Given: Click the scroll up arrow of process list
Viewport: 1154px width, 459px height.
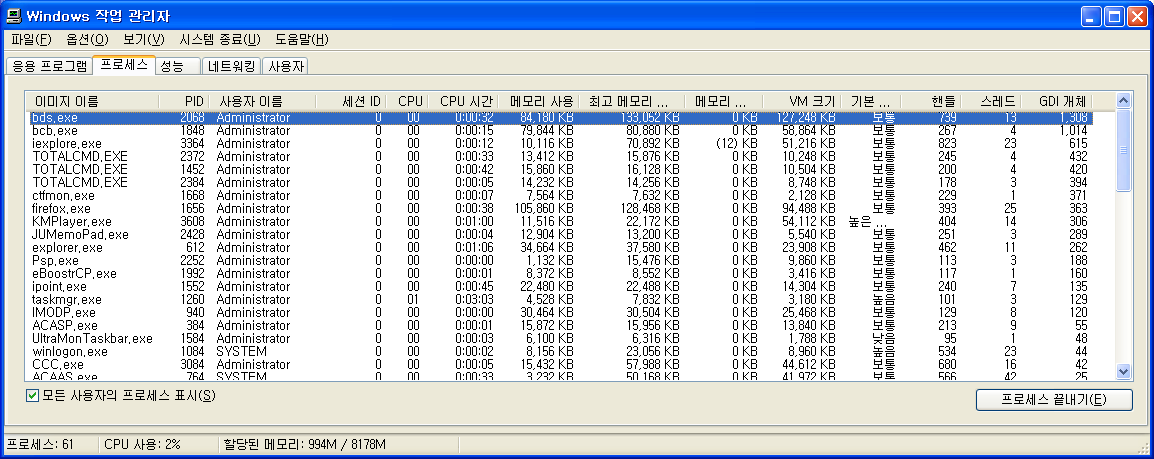Looking at the screenshot, I should tap(1123, 100).
